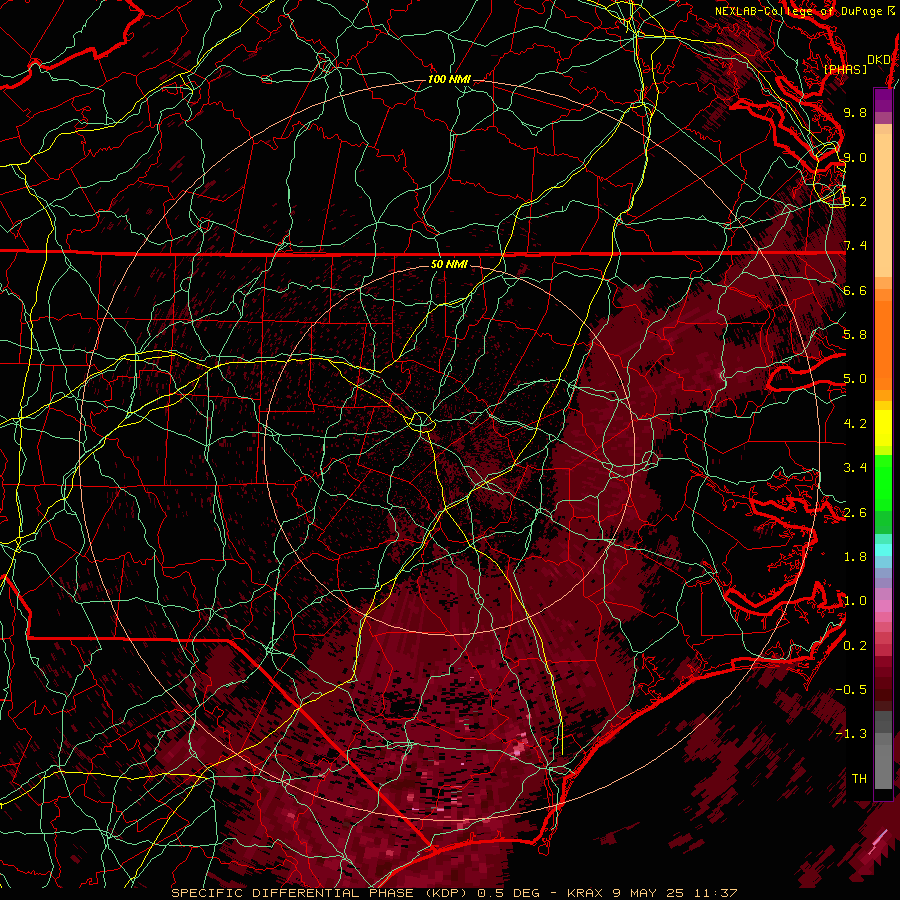Click the "50 NMI" range ring label
Screen dimensions: 900x900
click(x=449, y=264)
